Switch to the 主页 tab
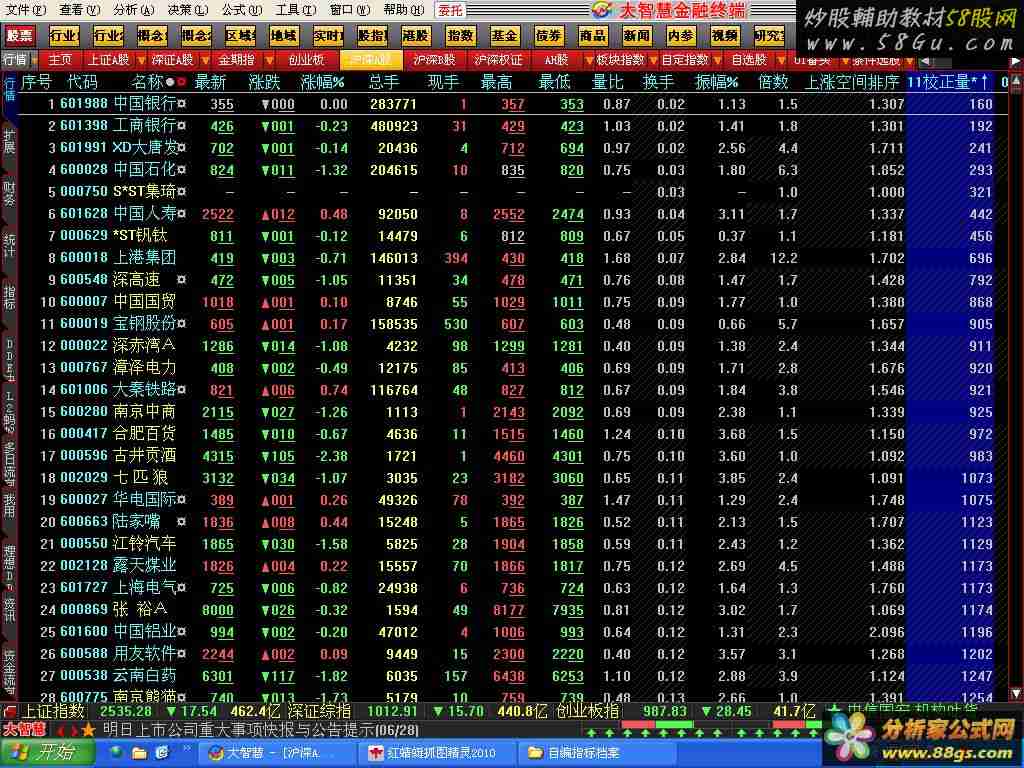 point(59,60)
